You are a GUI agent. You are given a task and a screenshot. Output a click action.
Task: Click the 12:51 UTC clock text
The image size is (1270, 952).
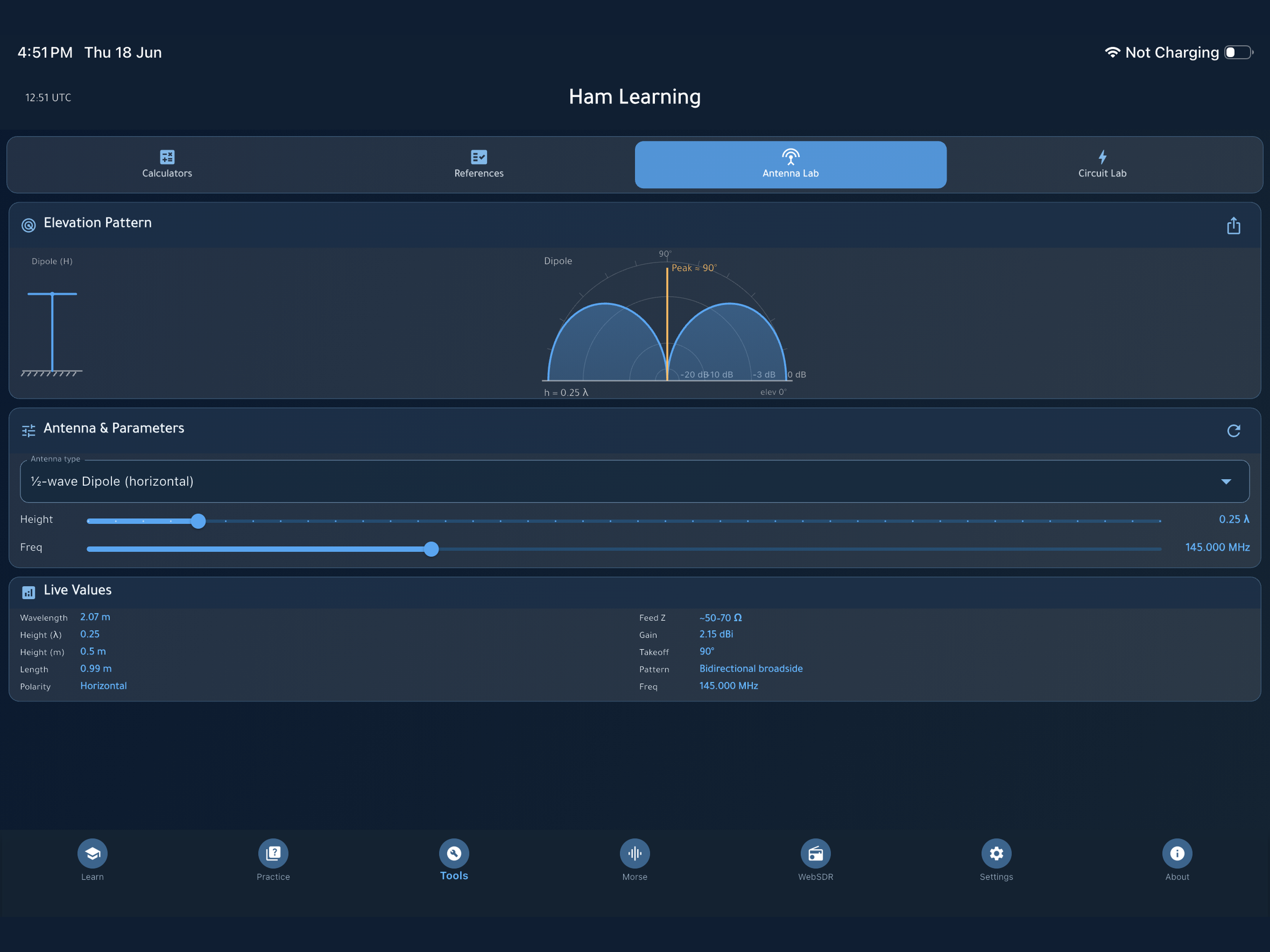click(x=48, y=98)
